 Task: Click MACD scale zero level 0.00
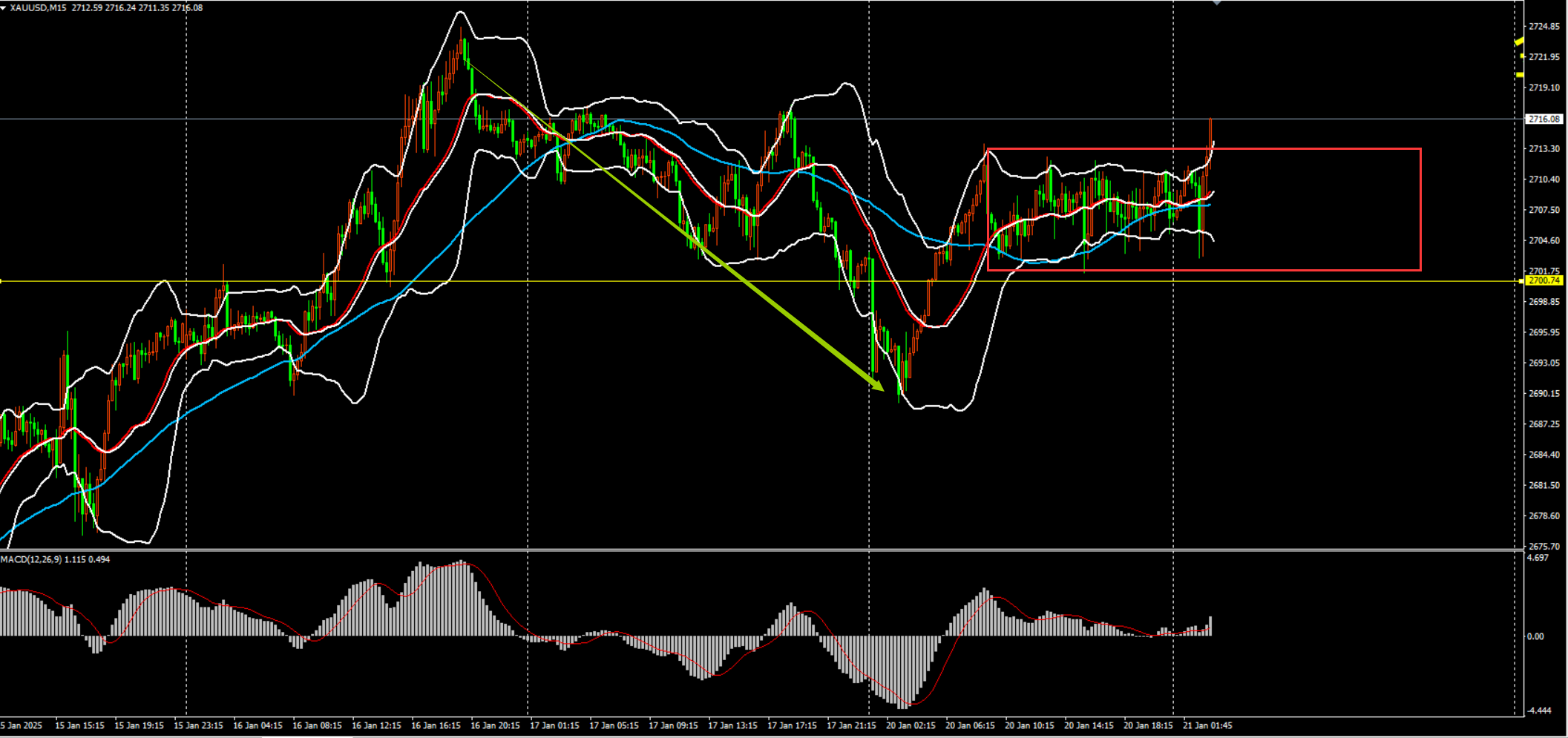coord(1535,636)
